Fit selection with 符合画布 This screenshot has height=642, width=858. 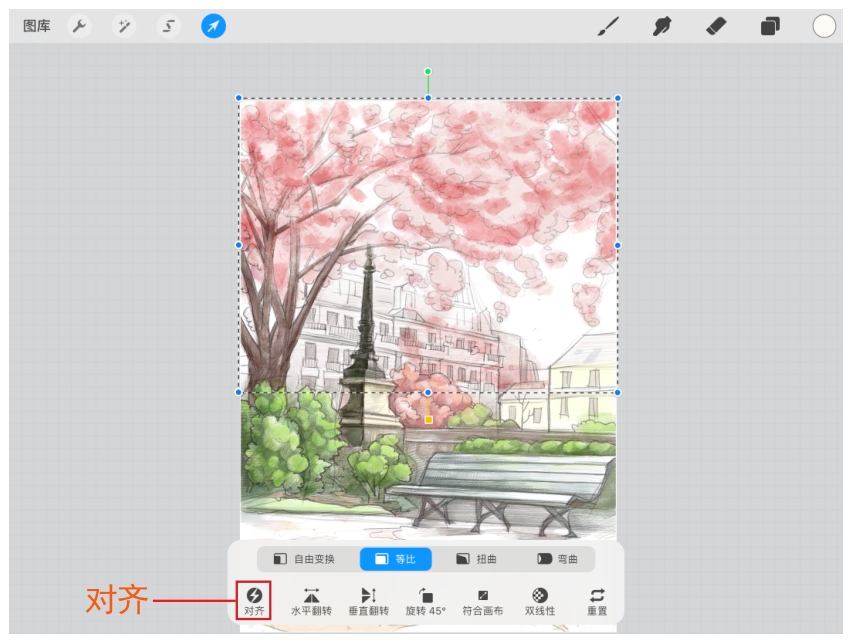(x=483, y=601)
